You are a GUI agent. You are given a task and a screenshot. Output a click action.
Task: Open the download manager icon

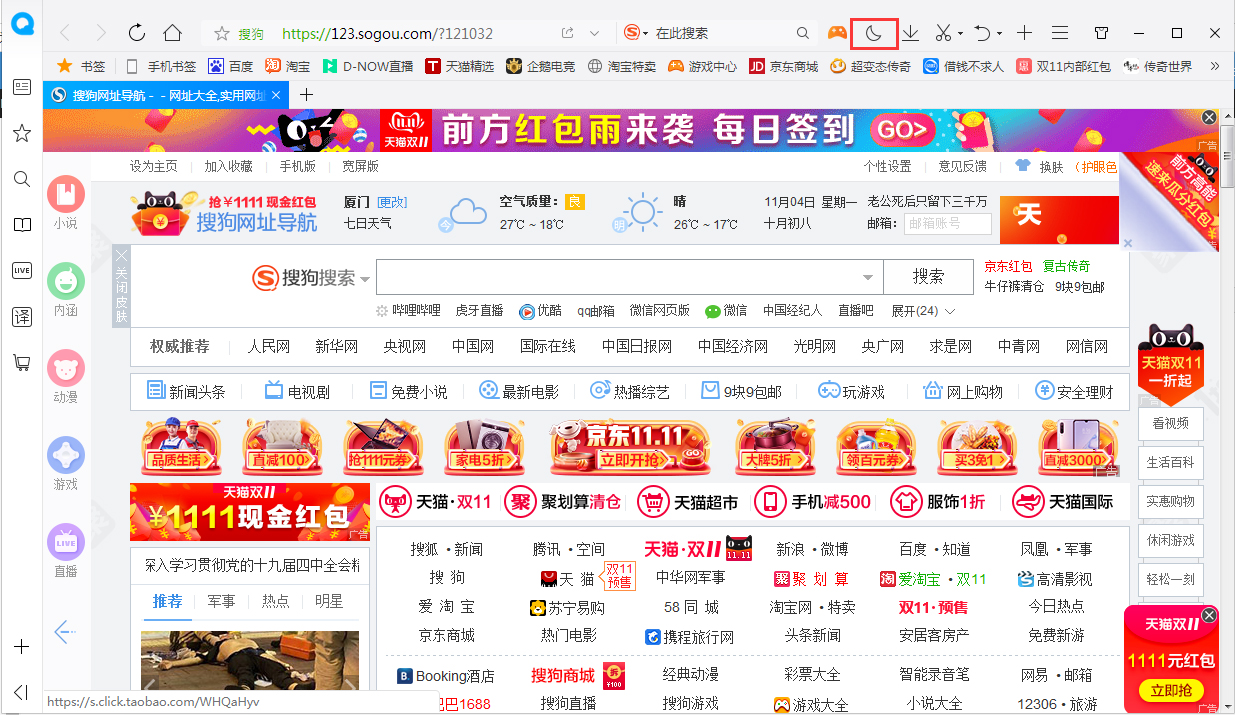(x=910, y=32)
